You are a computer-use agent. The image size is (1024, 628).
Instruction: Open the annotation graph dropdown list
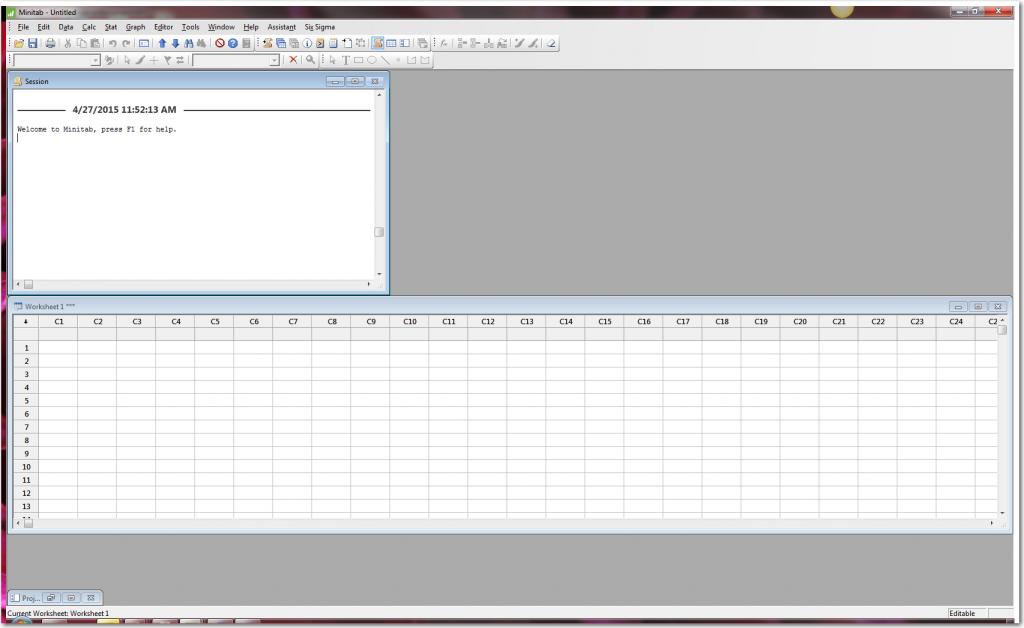coord(273,59)
